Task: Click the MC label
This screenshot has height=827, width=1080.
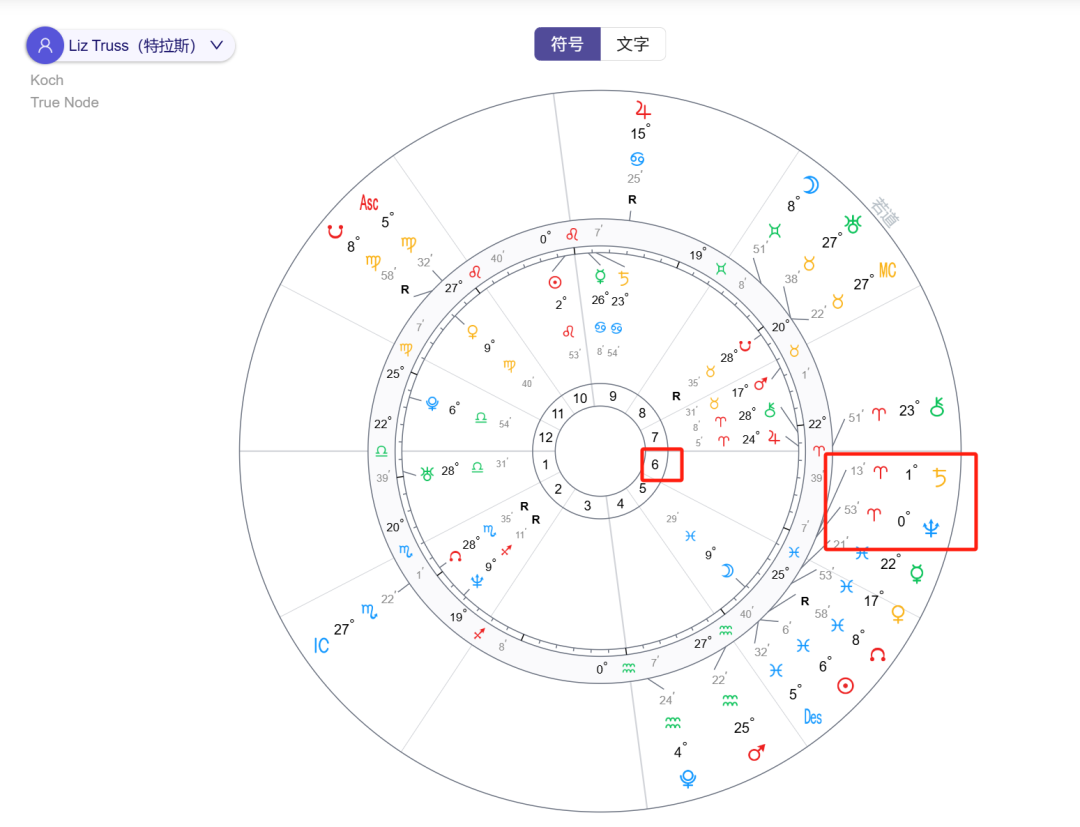Action: [x=887, y=271]
